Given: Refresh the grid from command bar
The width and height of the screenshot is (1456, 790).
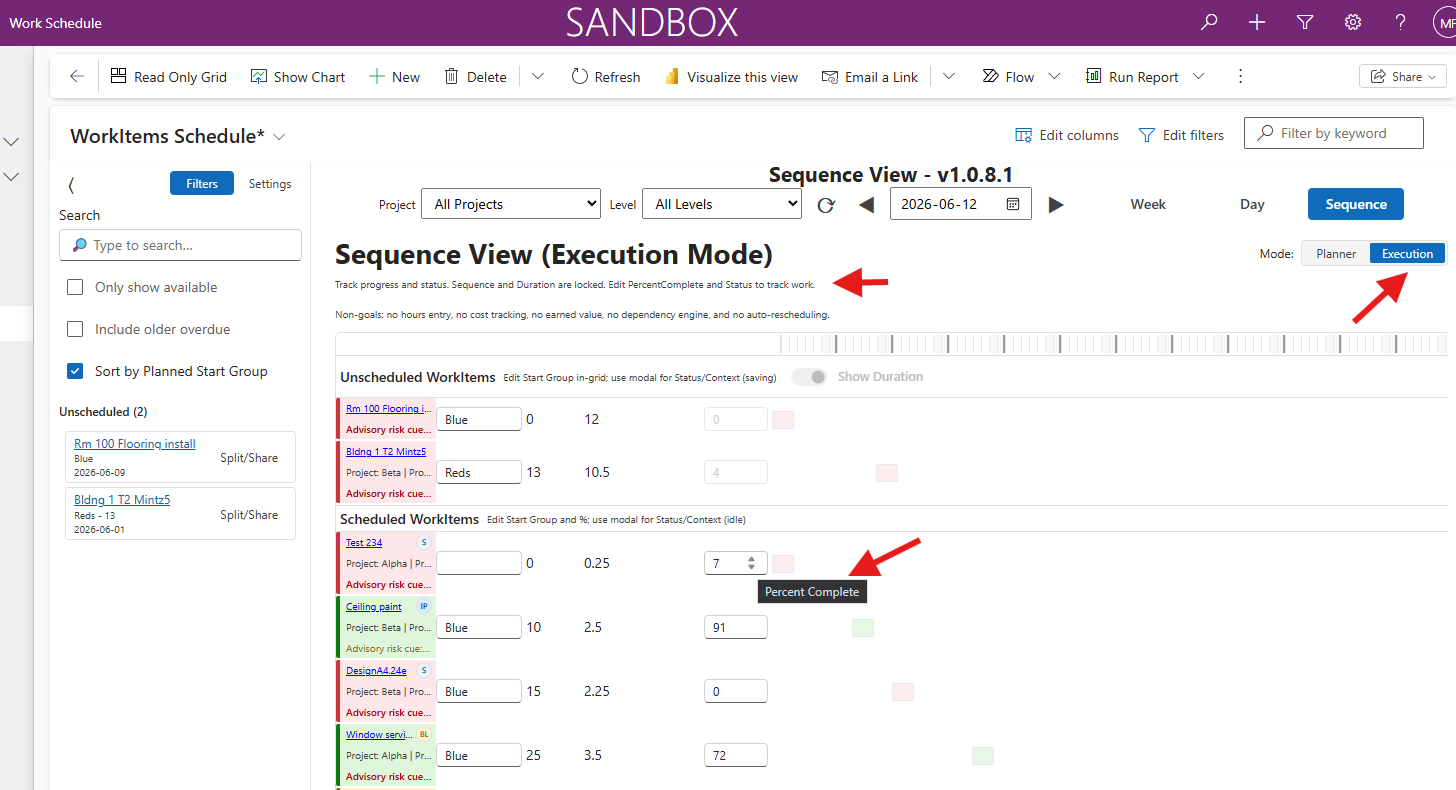Looking at the screenshot, I should tap(606, 77).
